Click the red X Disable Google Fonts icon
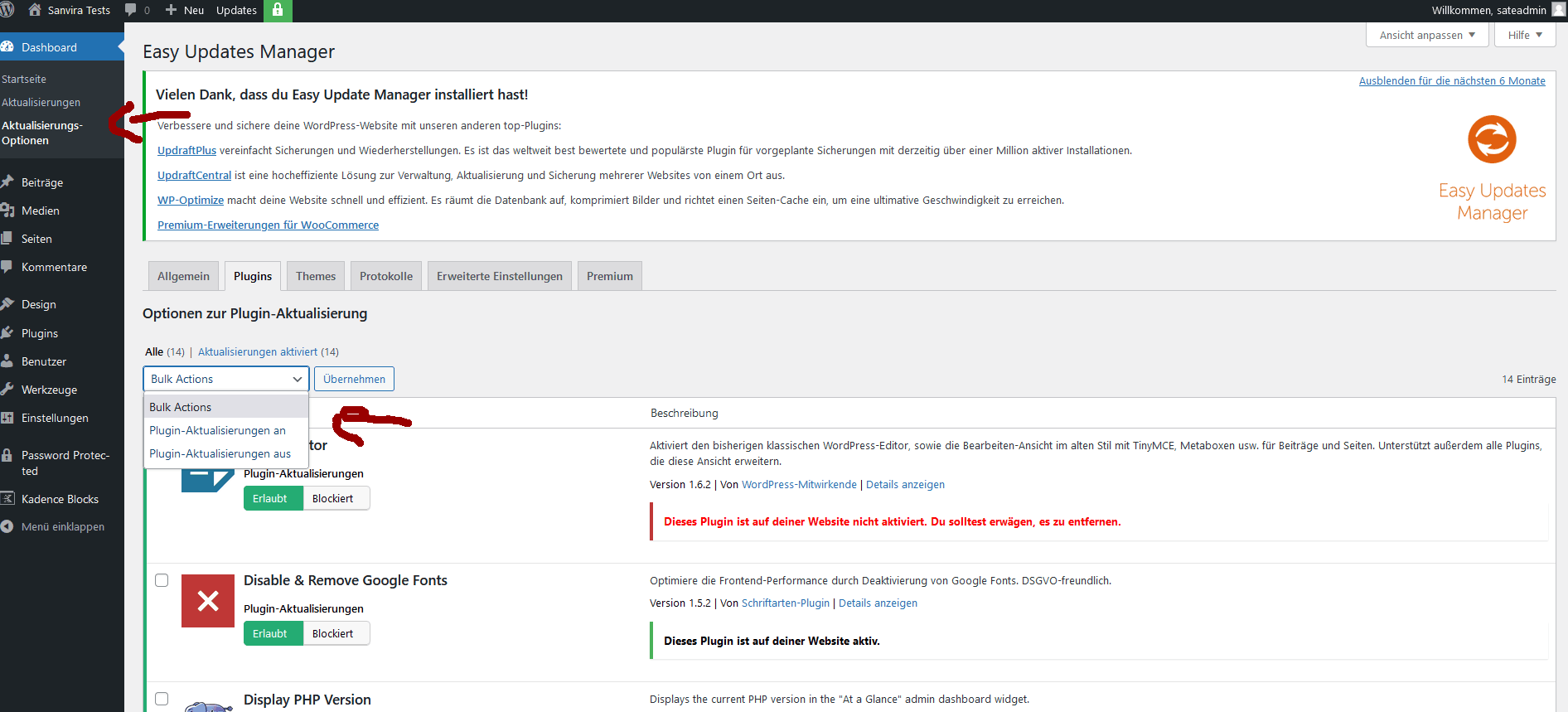 [208, 601]
